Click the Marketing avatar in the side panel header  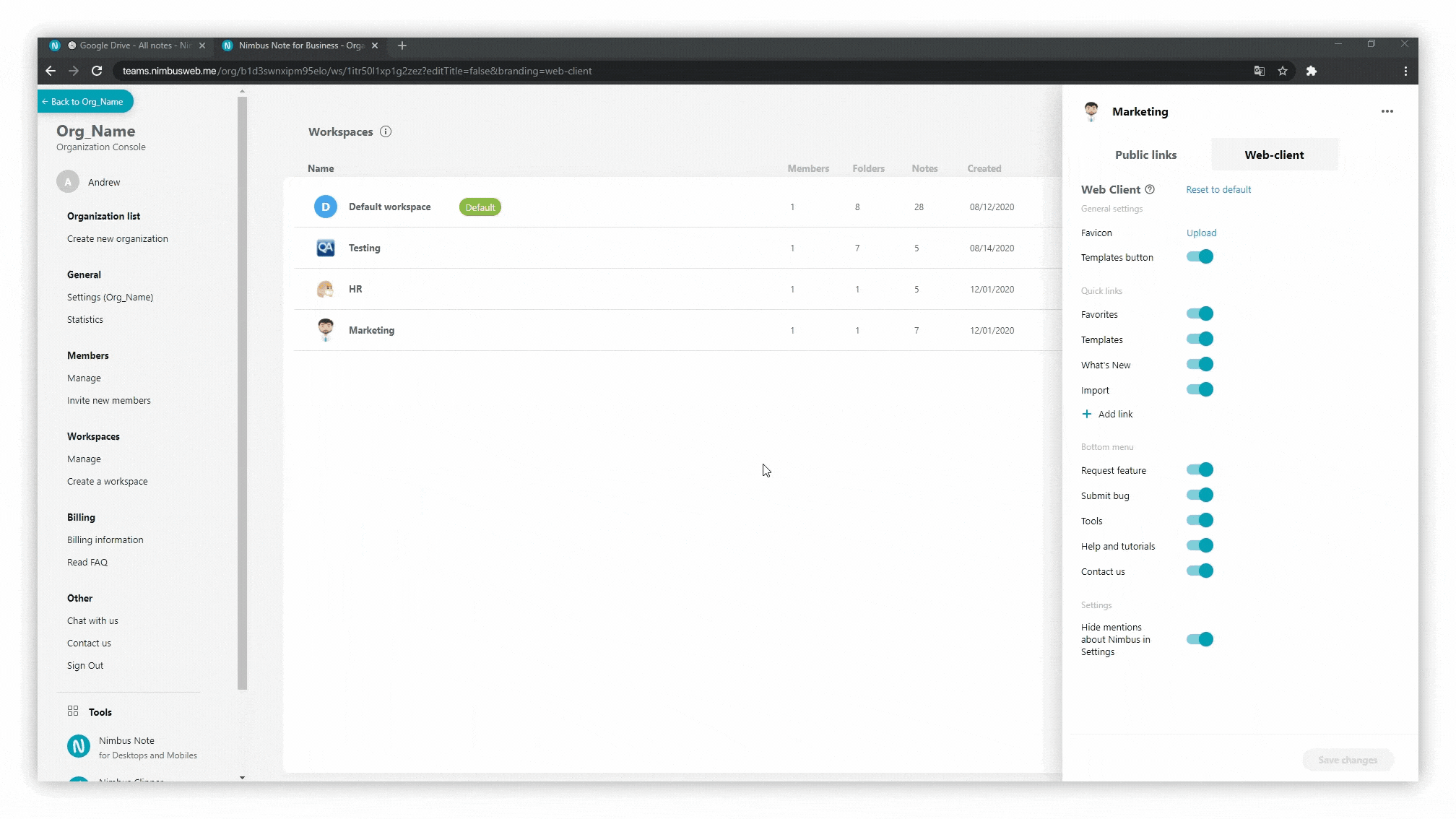[x=1091, y=111]
